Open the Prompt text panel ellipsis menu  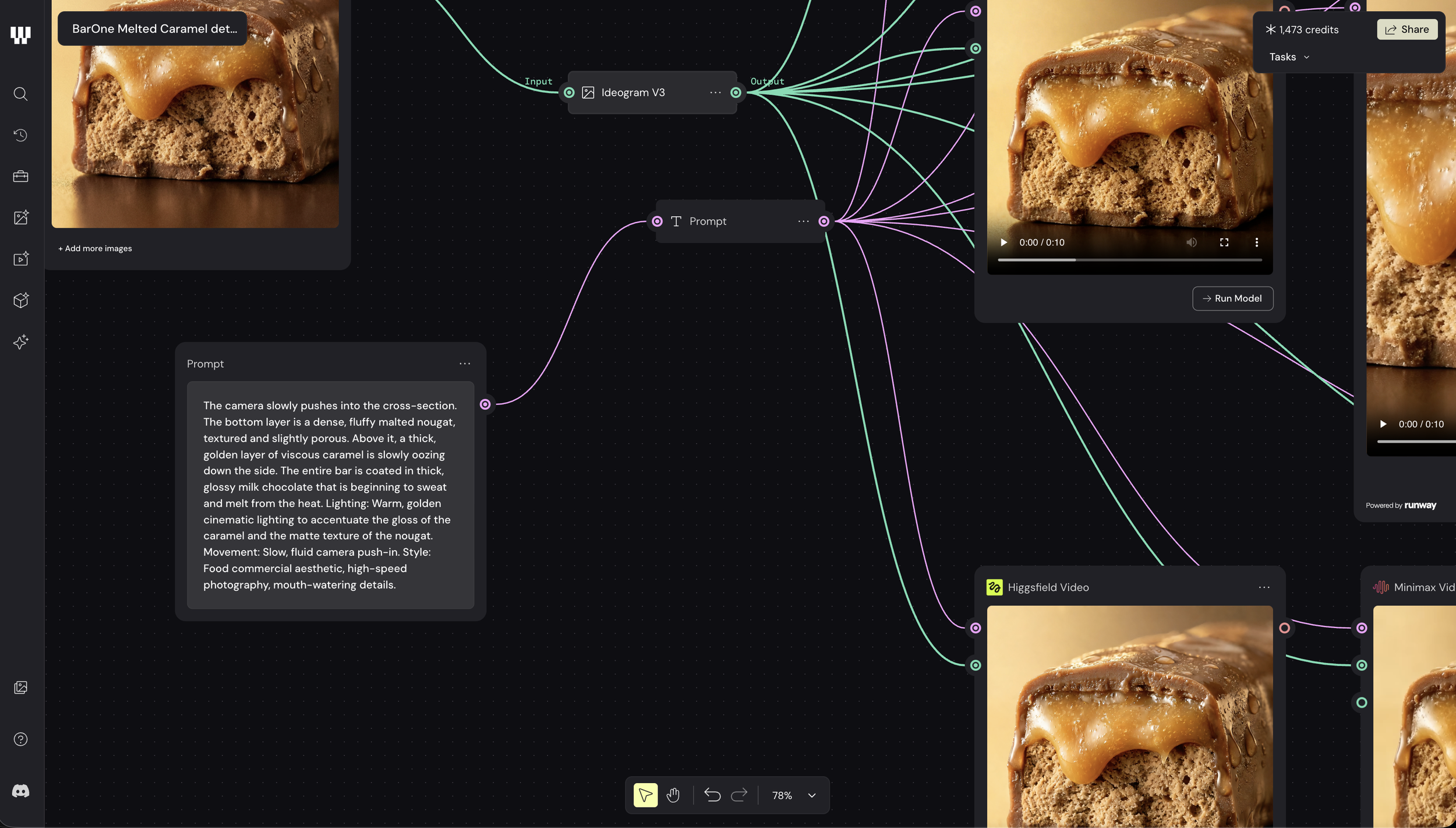pyautogui.click(x=464, y=364)
